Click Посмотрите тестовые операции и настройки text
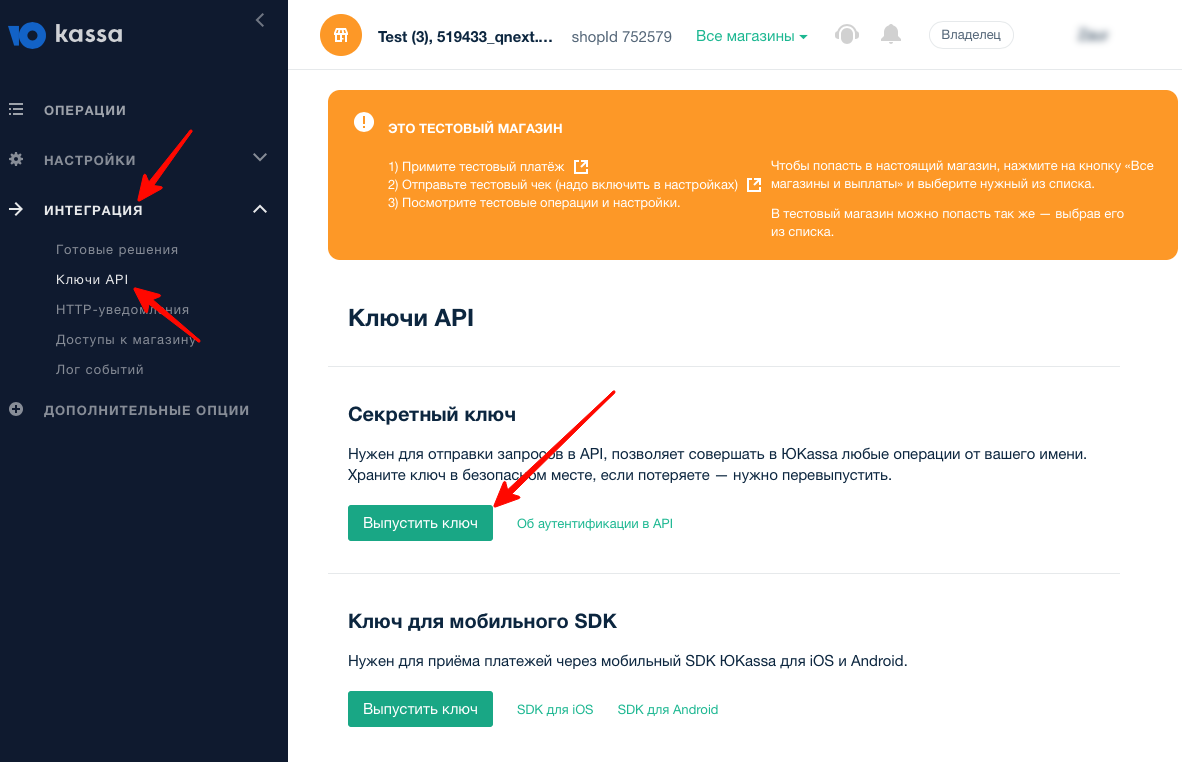 (534, 203)
